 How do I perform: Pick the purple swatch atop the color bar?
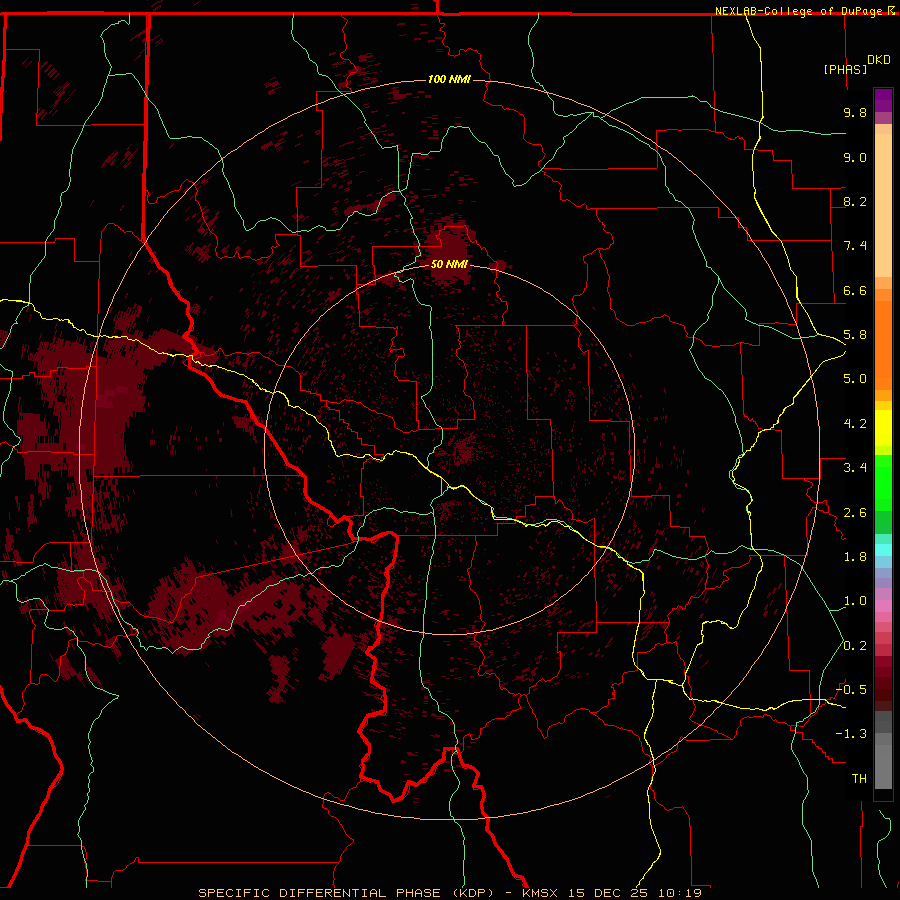883,100
